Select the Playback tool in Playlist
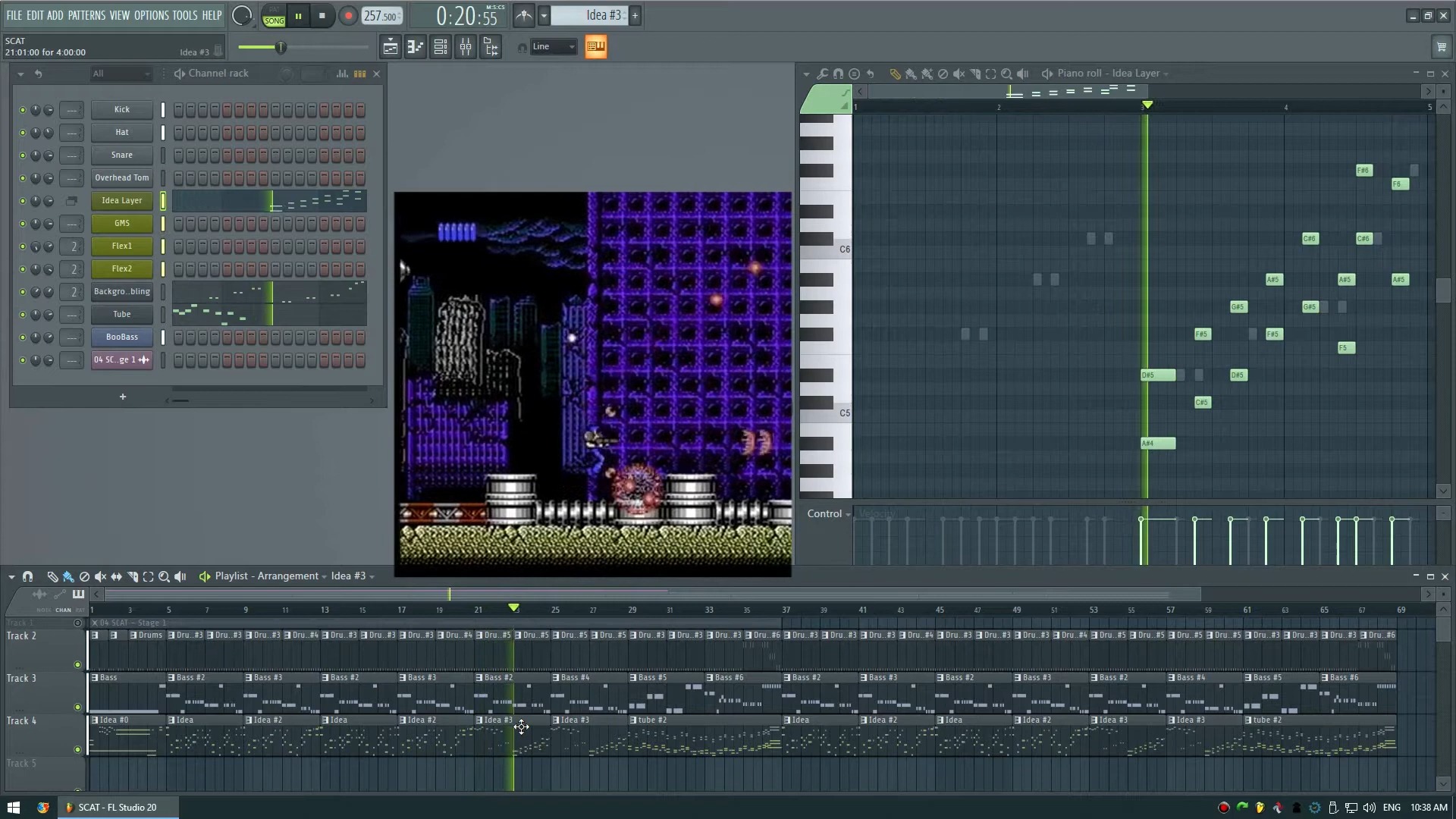1456x819 pixels. (x=180, y=576)
